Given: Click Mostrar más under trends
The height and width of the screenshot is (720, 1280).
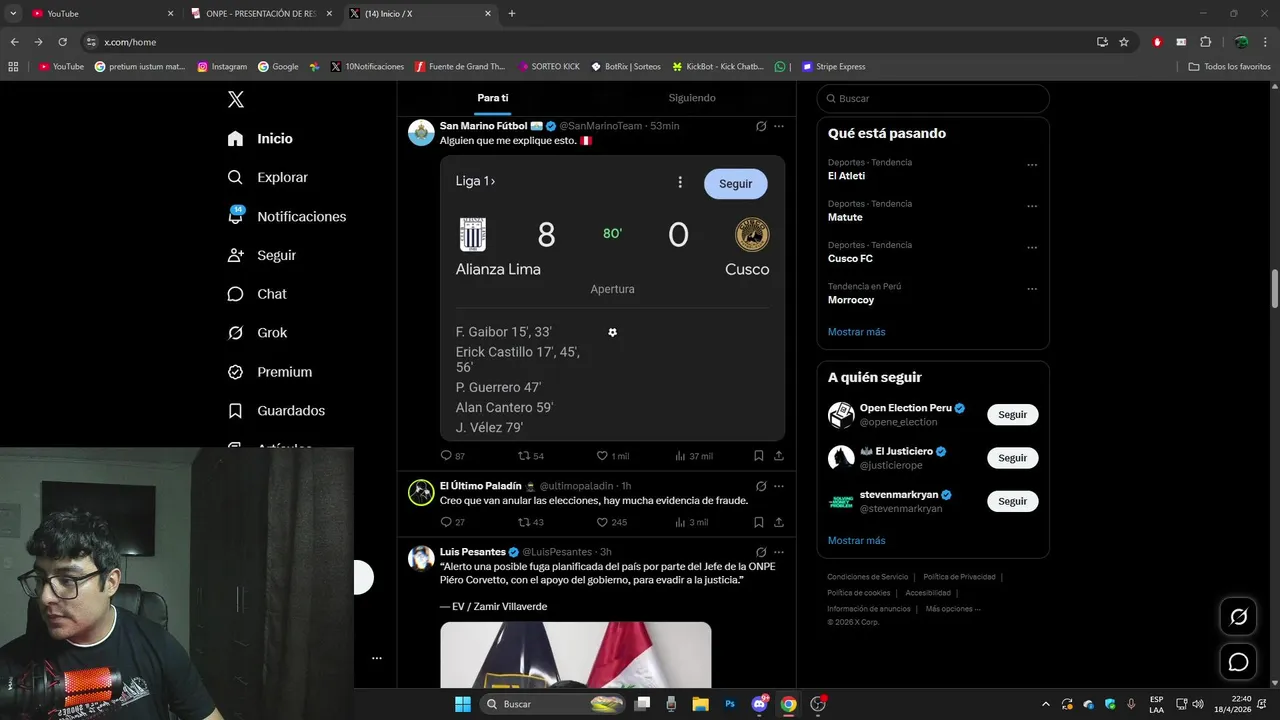Looking at the screenshot, I should pyautogui.click(x=856, y=332).
